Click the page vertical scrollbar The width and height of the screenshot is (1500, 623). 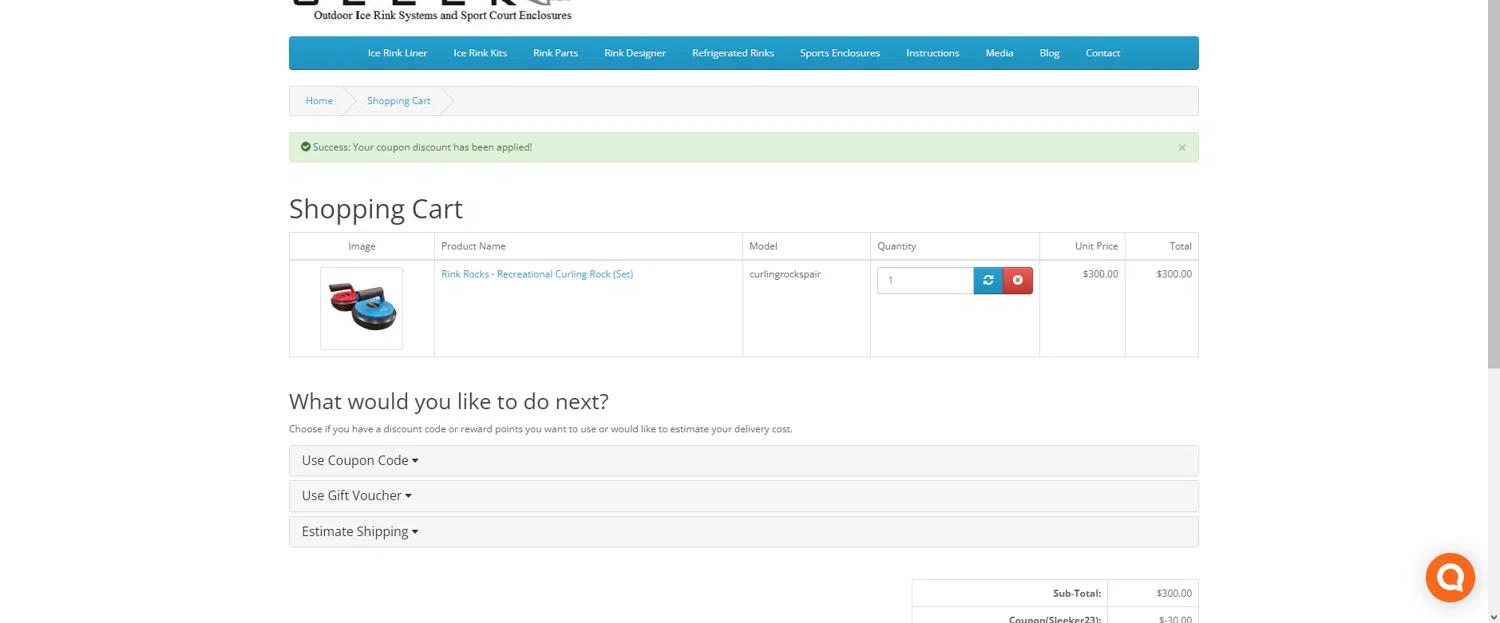tap(1493, 300)
